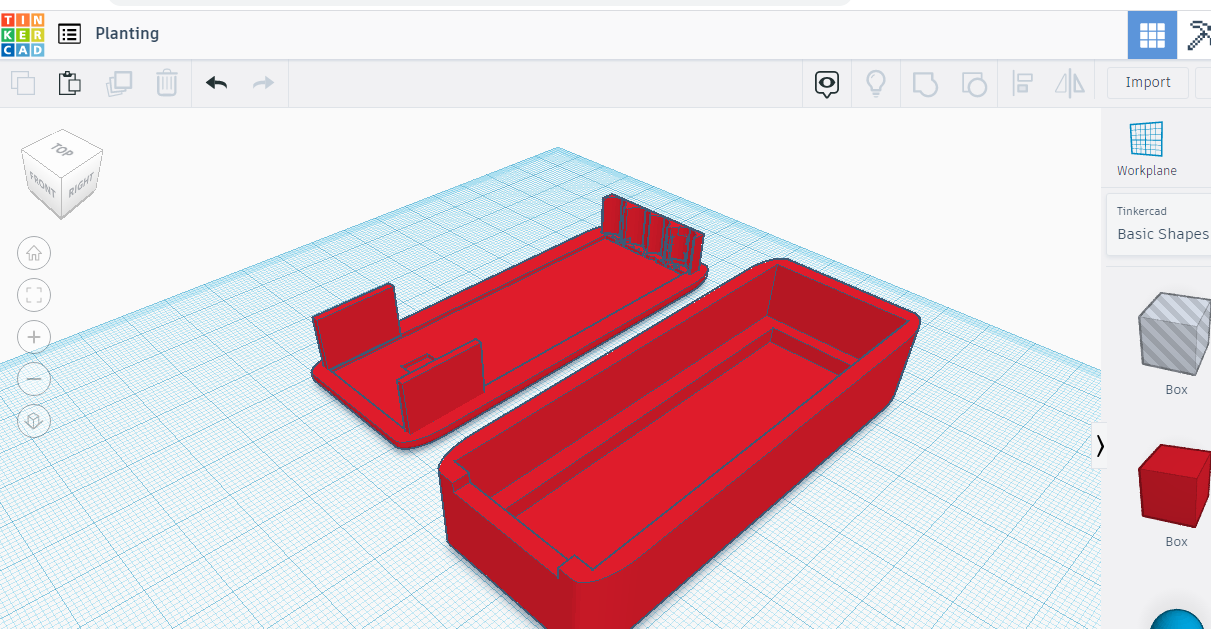Toggle transparency with the lightbulb icon
The image size is (1211, 629).
tap(875, 83)
